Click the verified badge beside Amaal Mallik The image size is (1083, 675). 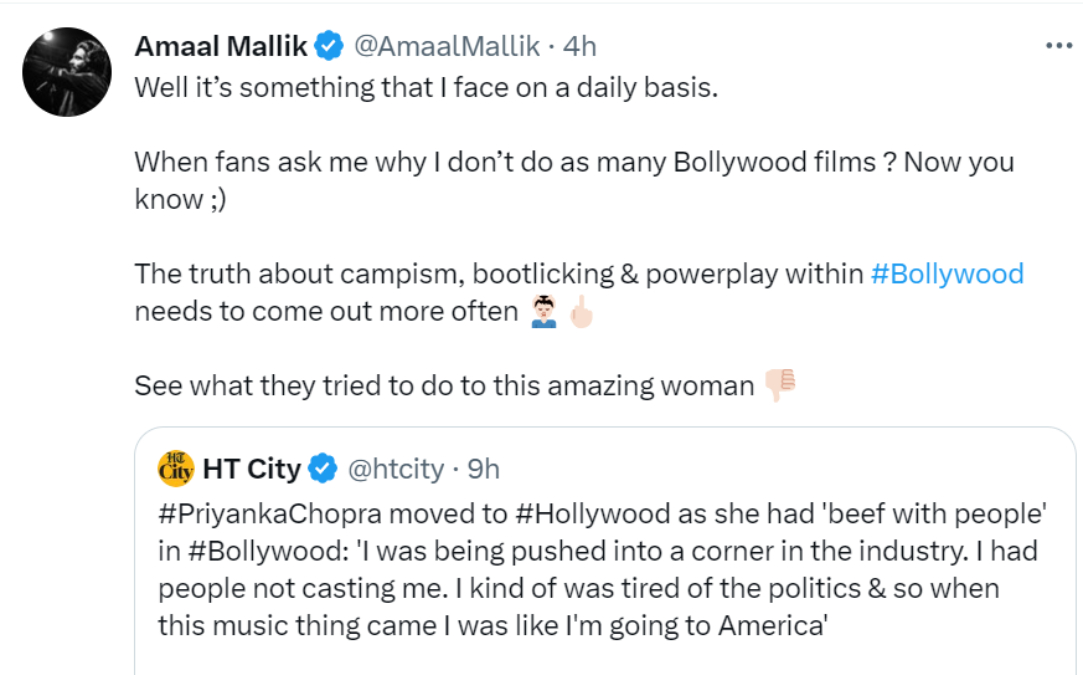pyautogui.click(x=331, y=46)
